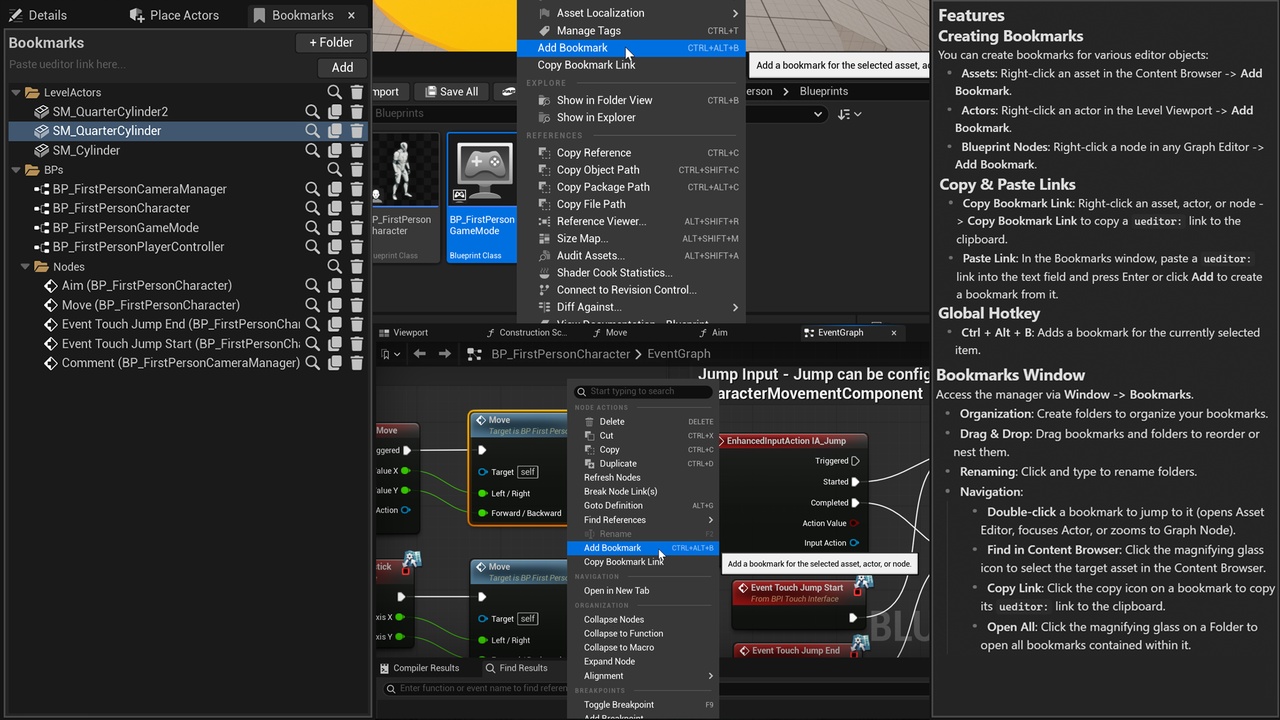Find BP_FirstPersonPlayerController in Content Browser
Image resolution: width=1280 pixels, height=720 pixels.
point(313,247)
